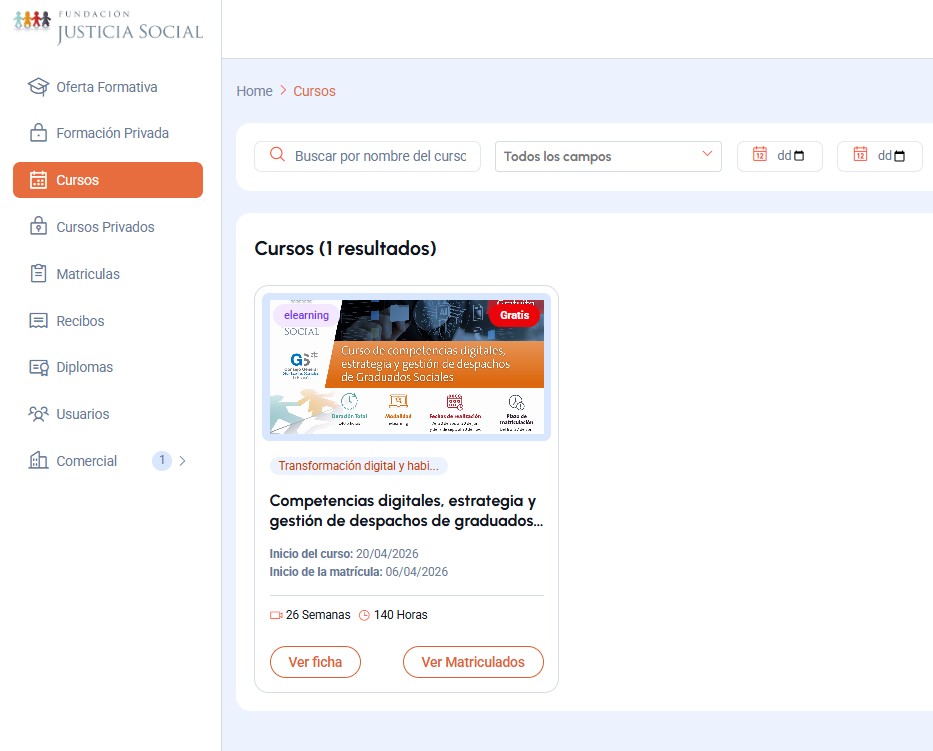Open the first date picker indicator
This screenshot has height=751, width=933.
point(799,156)
